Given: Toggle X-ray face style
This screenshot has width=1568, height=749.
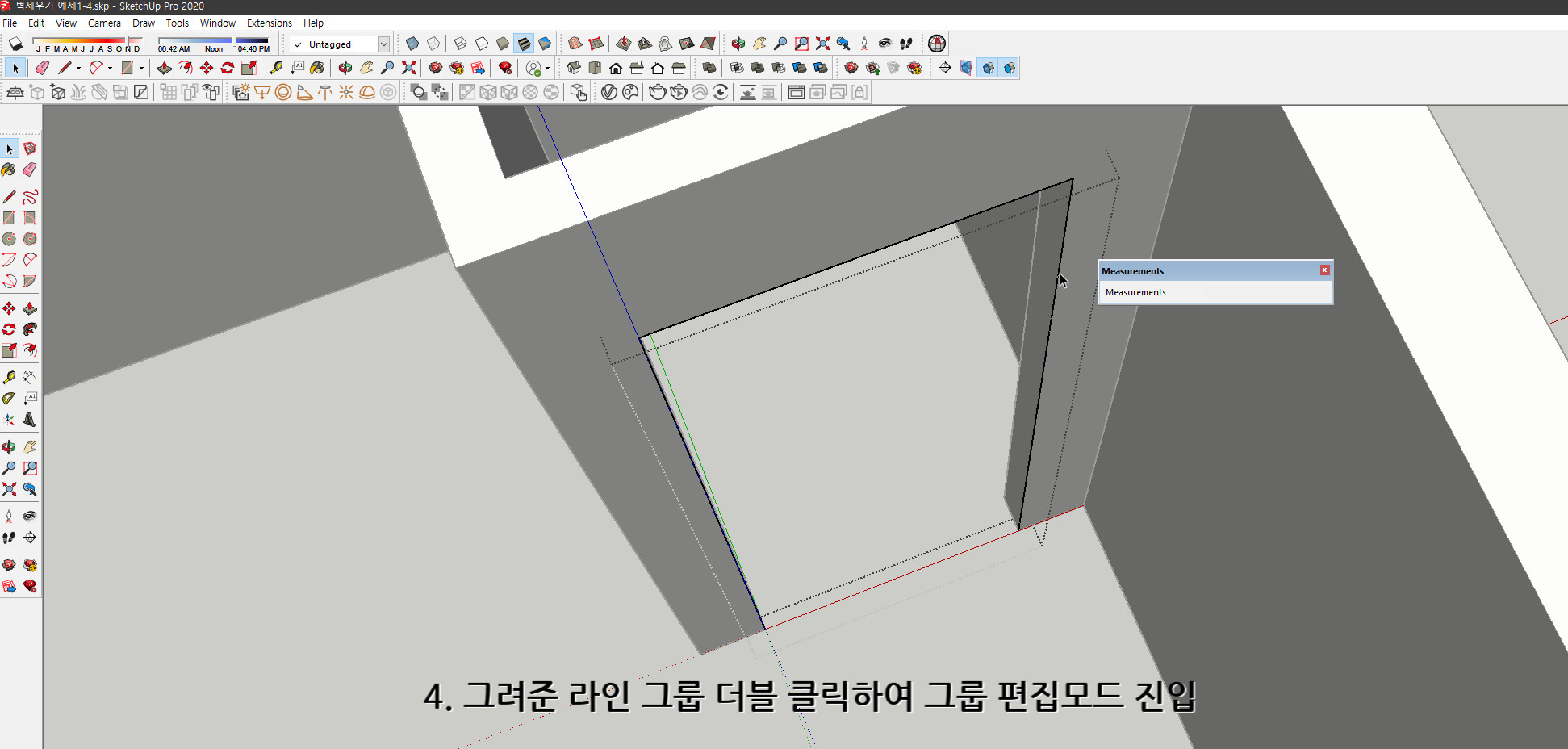Looking at the screenshot, I should click(412, 44).
